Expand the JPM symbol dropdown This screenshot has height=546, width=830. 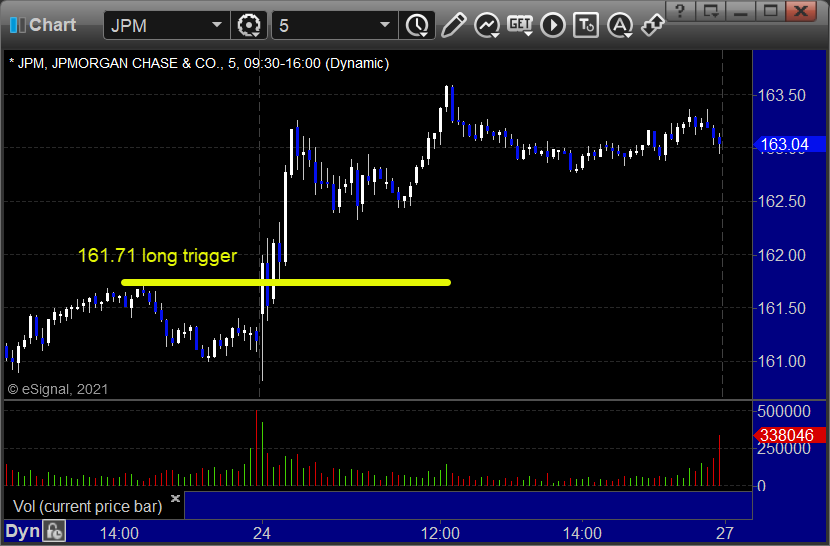point(216,24)
